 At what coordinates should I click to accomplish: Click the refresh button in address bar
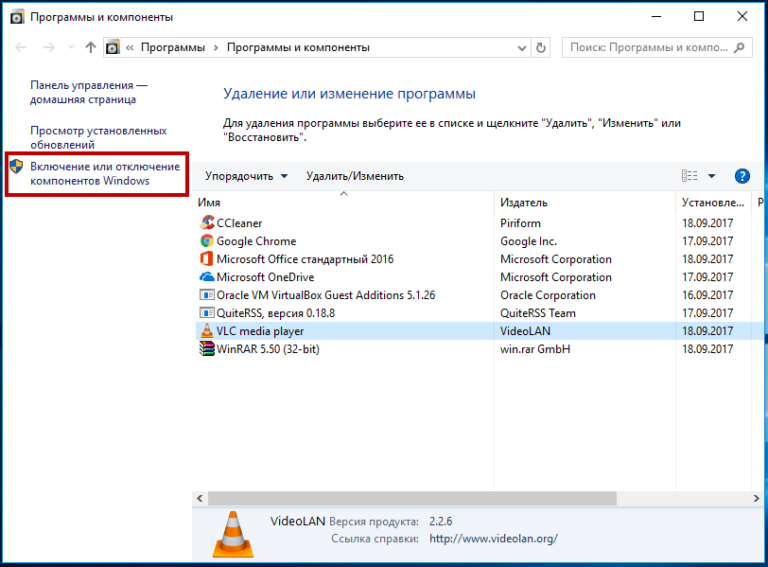pos(541,47)
